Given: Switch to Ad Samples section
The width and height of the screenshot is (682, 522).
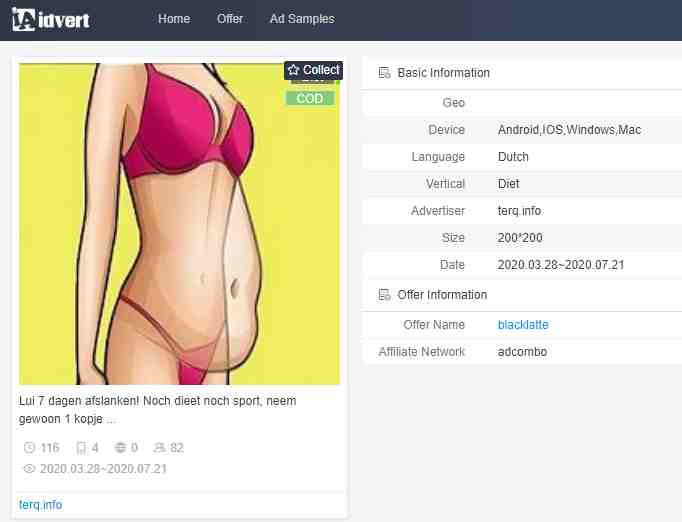Looking at the screenshot, I should tap(302, 19).
